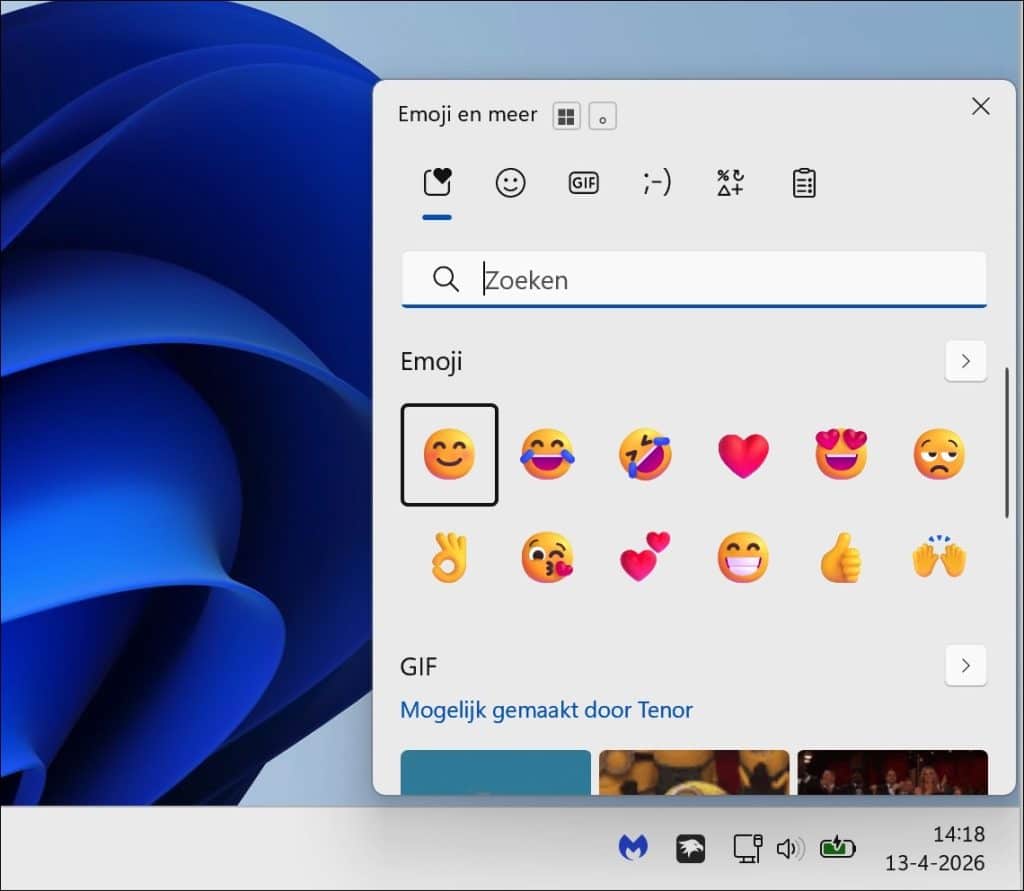Expand the GIF section with its chevron

tap(965, 665)
